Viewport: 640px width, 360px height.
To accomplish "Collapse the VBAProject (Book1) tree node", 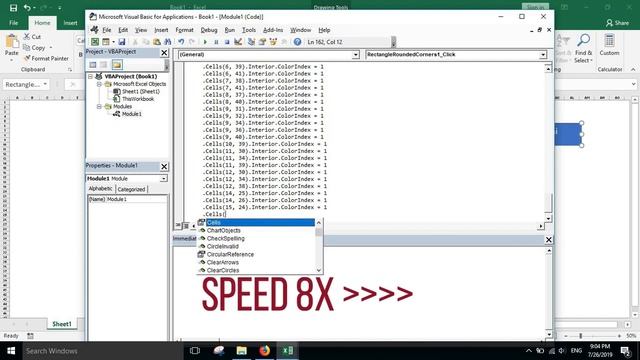I will pyautogui.click(x=91, y=76).
